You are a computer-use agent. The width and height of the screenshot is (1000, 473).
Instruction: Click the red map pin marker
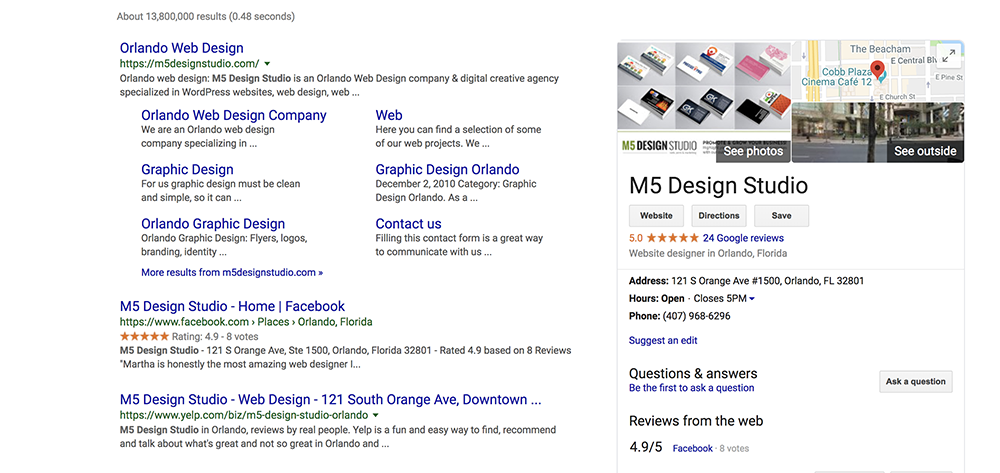point(878,70)
